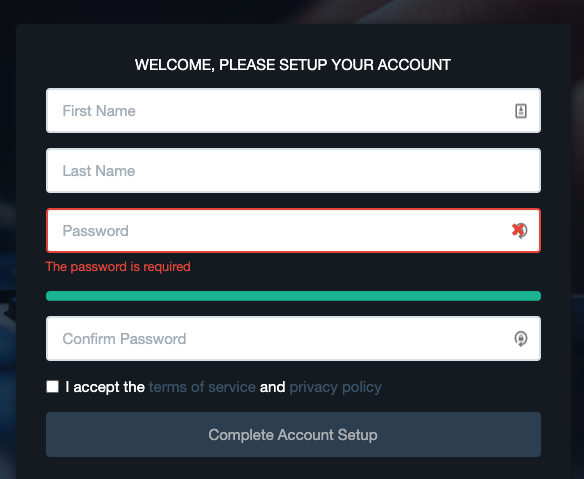Image resolution: width=584 pixels, height=479 pixels.
Task: Click the "First Name" placeholder text
Action: [99, 111]
